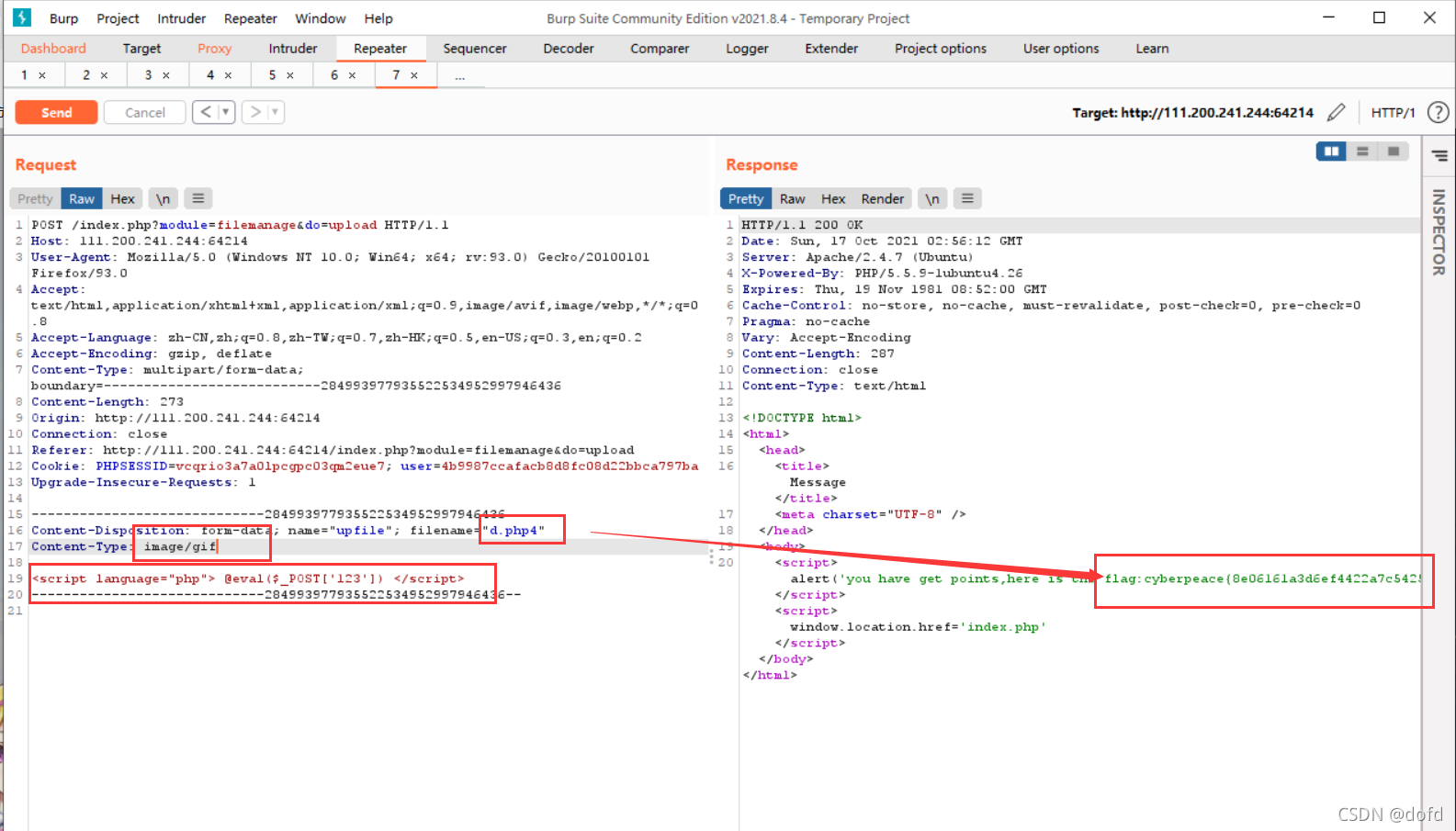
Task: Close Repeater tab 6
Action: click(x=352, y=75)
